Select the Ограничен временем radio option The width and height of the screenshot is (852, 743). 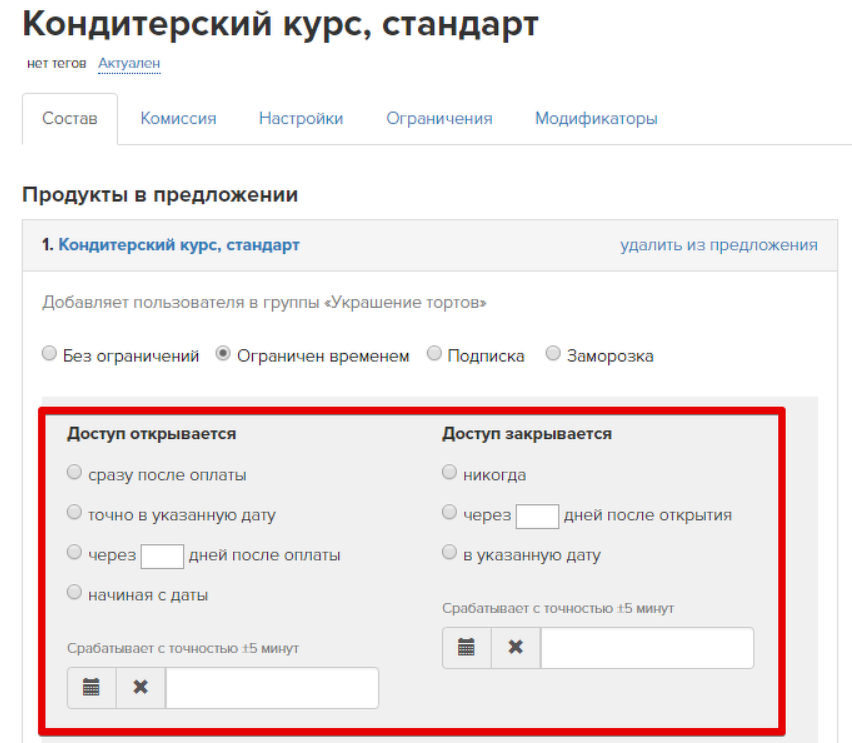(x=223, y=354)
